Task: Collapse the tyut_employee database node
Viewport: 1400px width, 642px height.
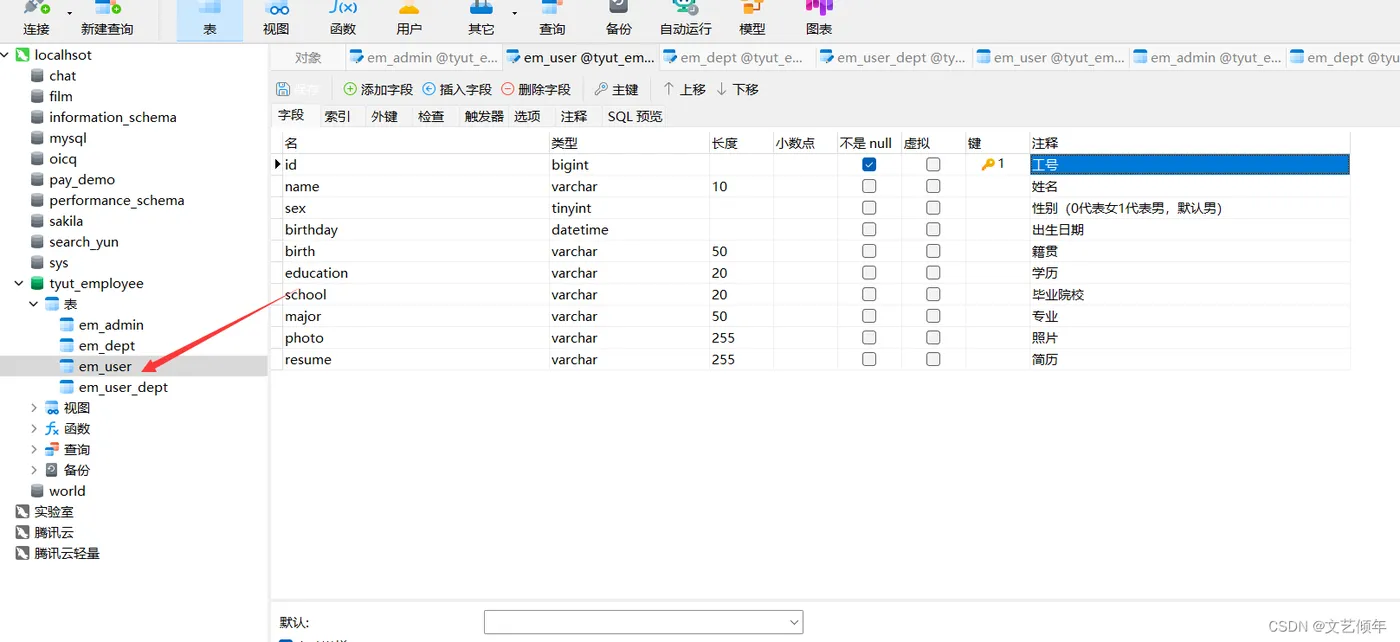Action: click(x=19, y=284)
